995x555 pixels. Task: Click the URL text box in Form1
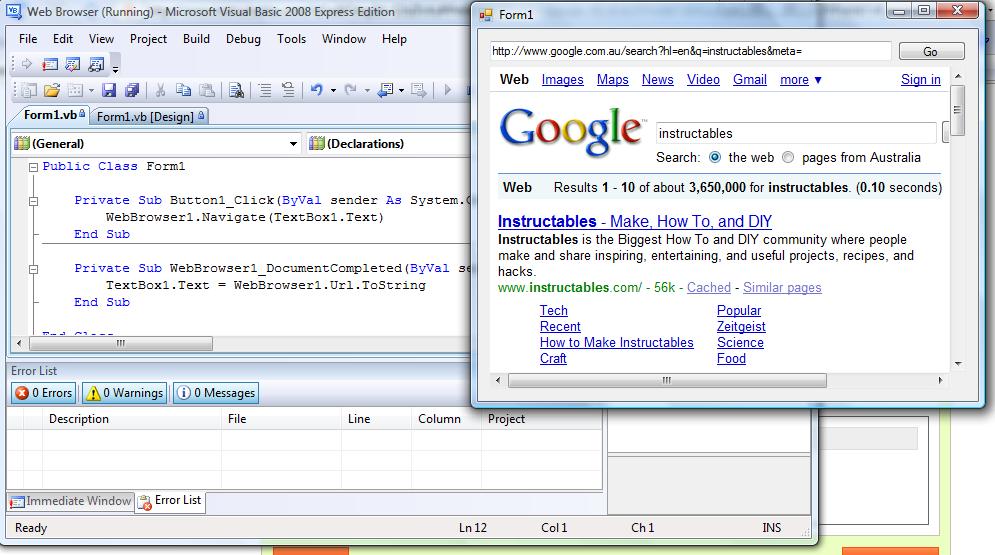tap(690, 51)
